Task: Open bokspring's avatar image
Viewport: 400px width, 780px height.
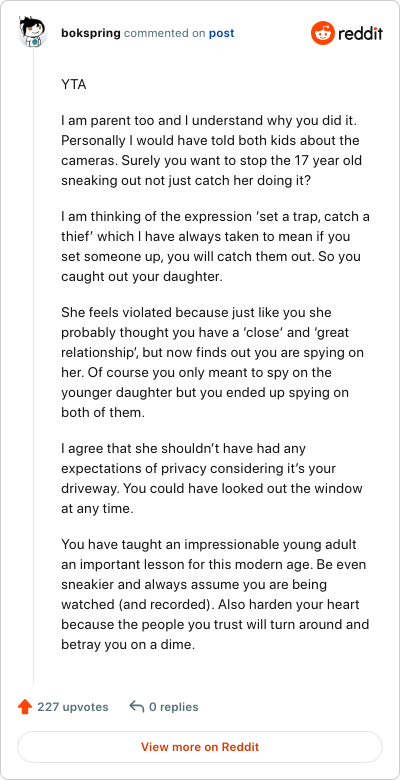Action: pos(33,32)
